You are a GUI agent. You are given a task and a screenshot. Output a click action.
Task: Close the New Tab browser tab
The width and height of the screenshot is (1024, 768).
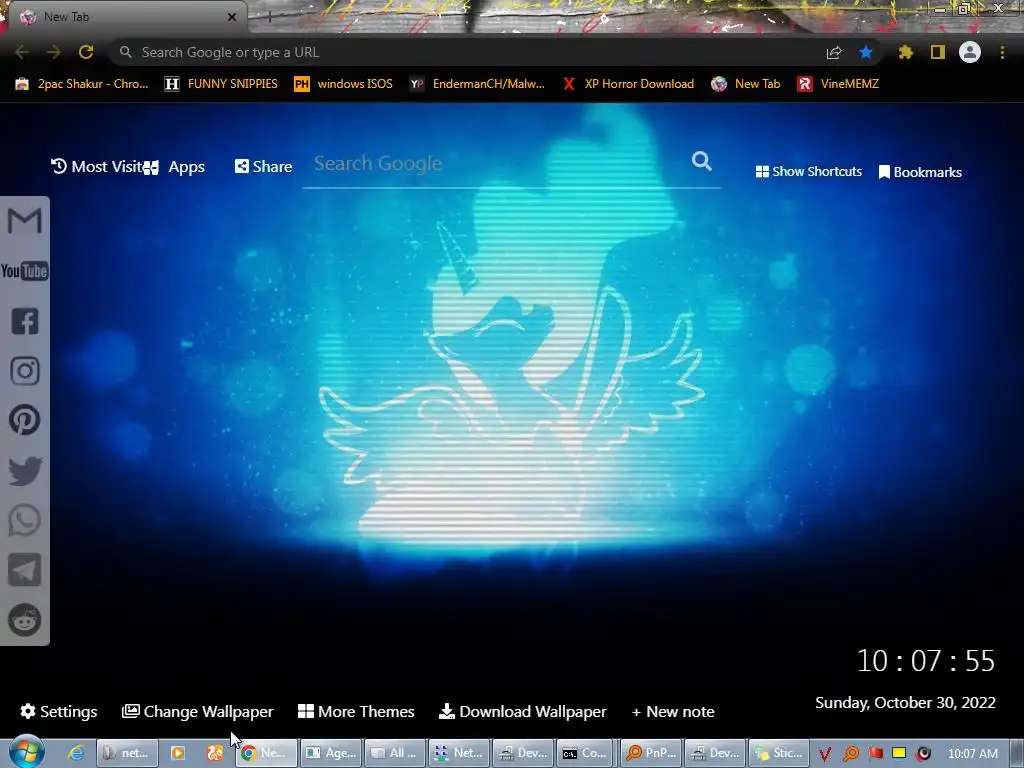[x=232, y=17]
